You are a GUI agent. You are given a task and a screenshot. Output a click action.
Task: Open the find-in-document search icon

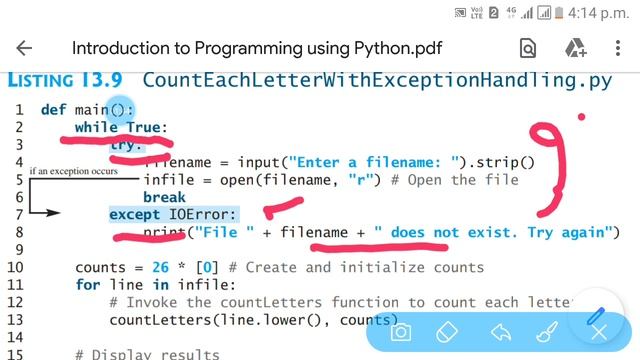coord(527,49)
